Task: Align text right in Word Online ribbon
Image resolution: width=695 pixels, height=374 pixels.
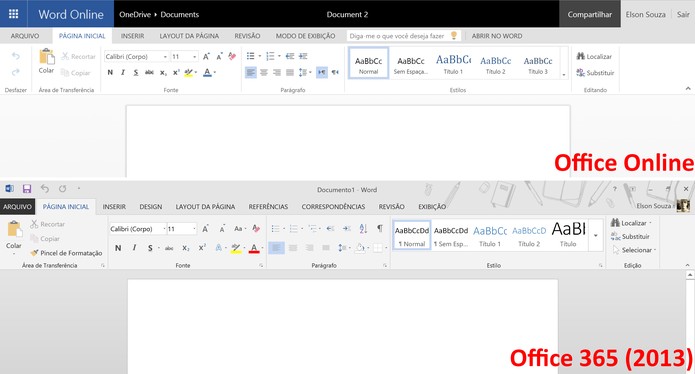Action: [277, 72]
